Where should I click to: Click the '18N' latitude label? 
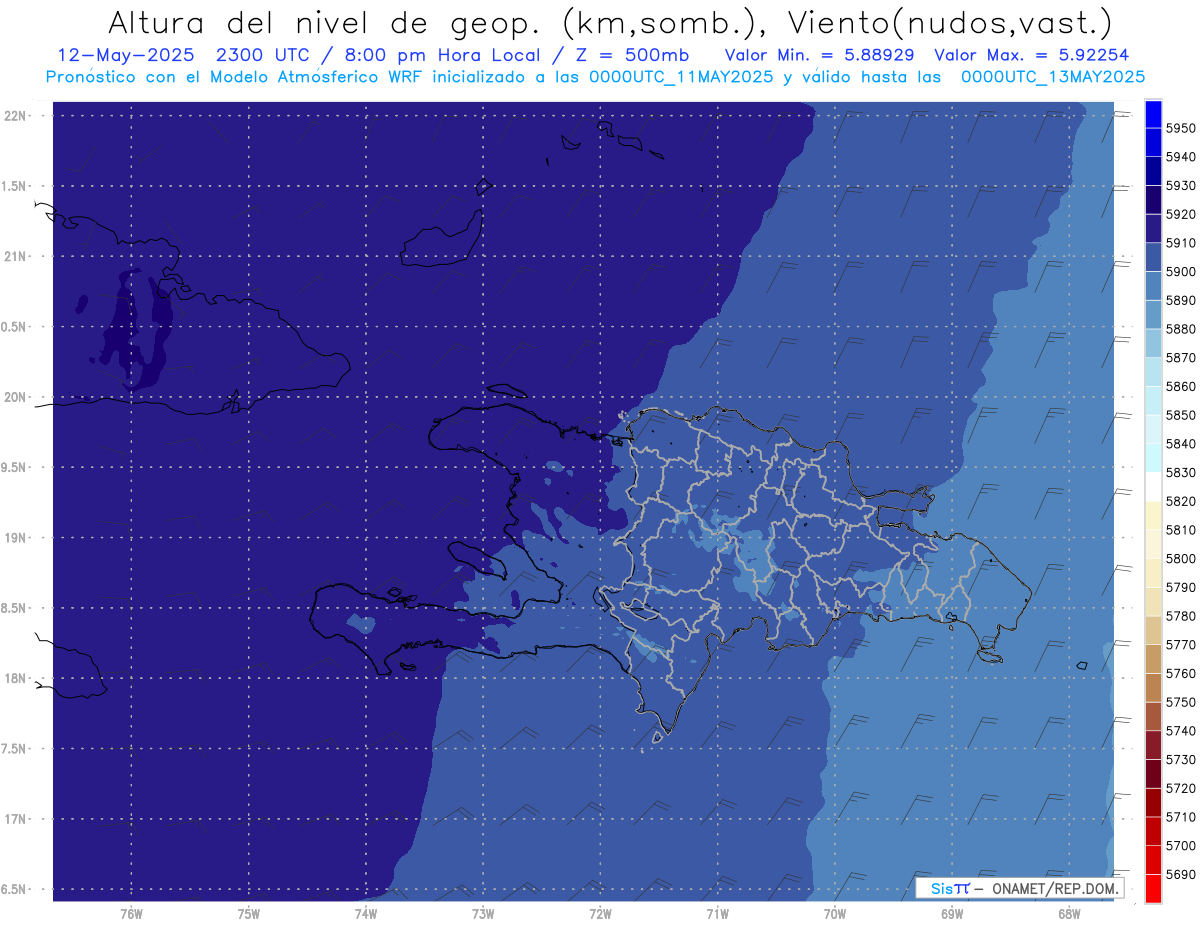(16, 678)
